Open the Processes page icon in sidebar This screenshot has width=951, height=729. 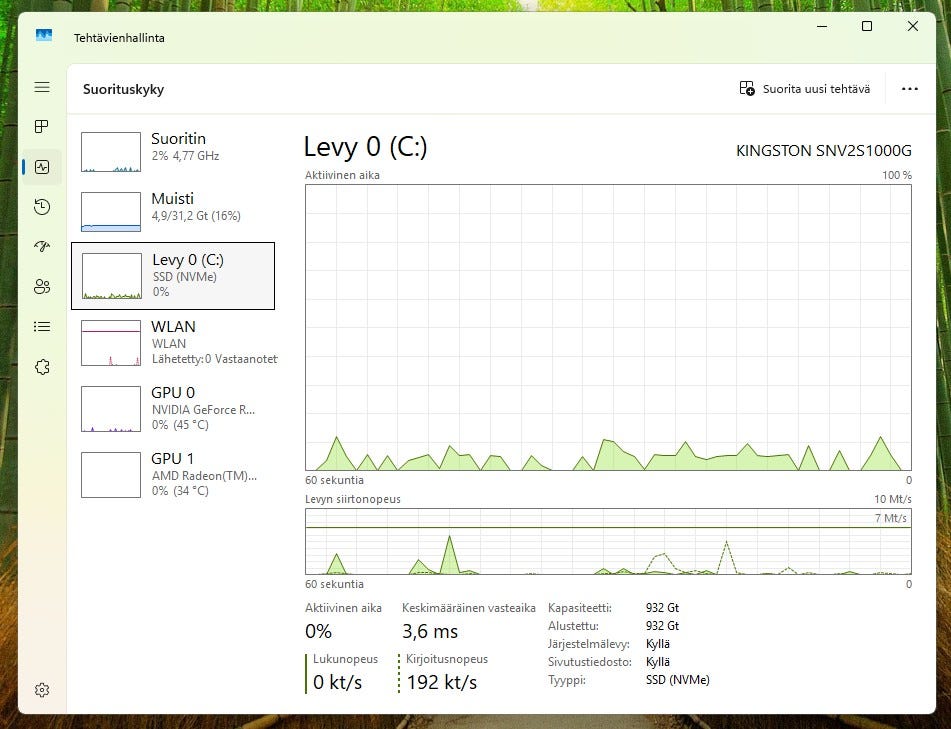(42, 126)
